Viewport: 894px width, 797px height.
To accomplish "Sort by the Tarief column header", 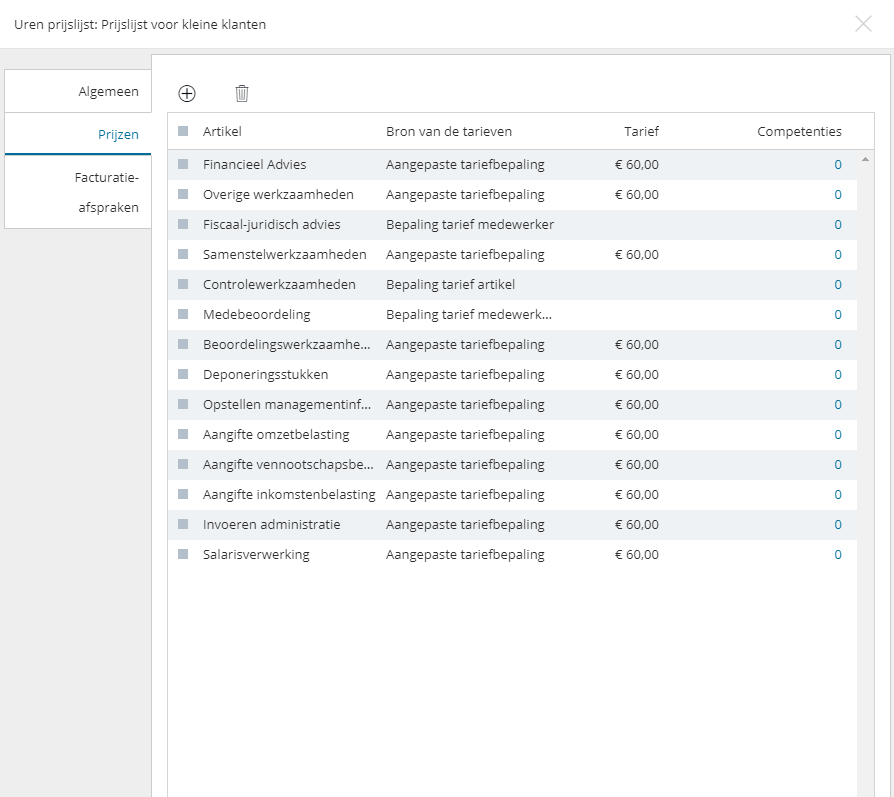I will coord(641,131).
